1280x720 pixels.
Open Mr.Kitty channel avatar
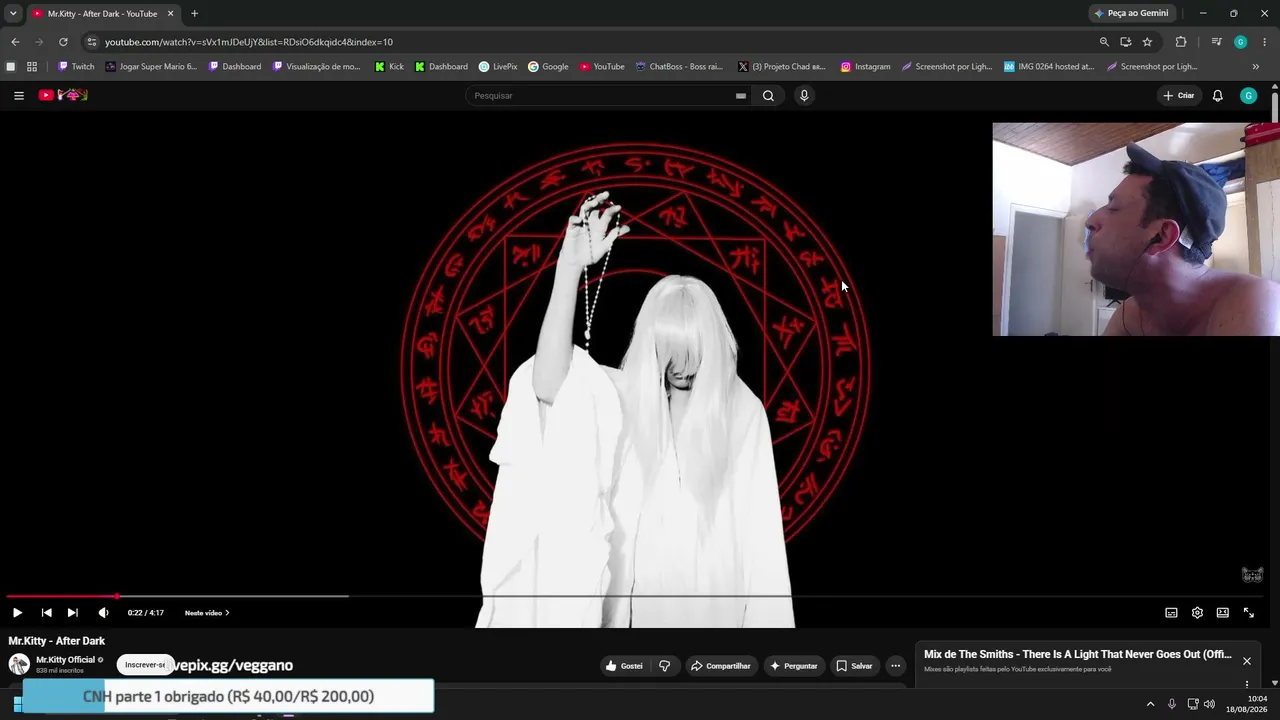pos(19,665)
